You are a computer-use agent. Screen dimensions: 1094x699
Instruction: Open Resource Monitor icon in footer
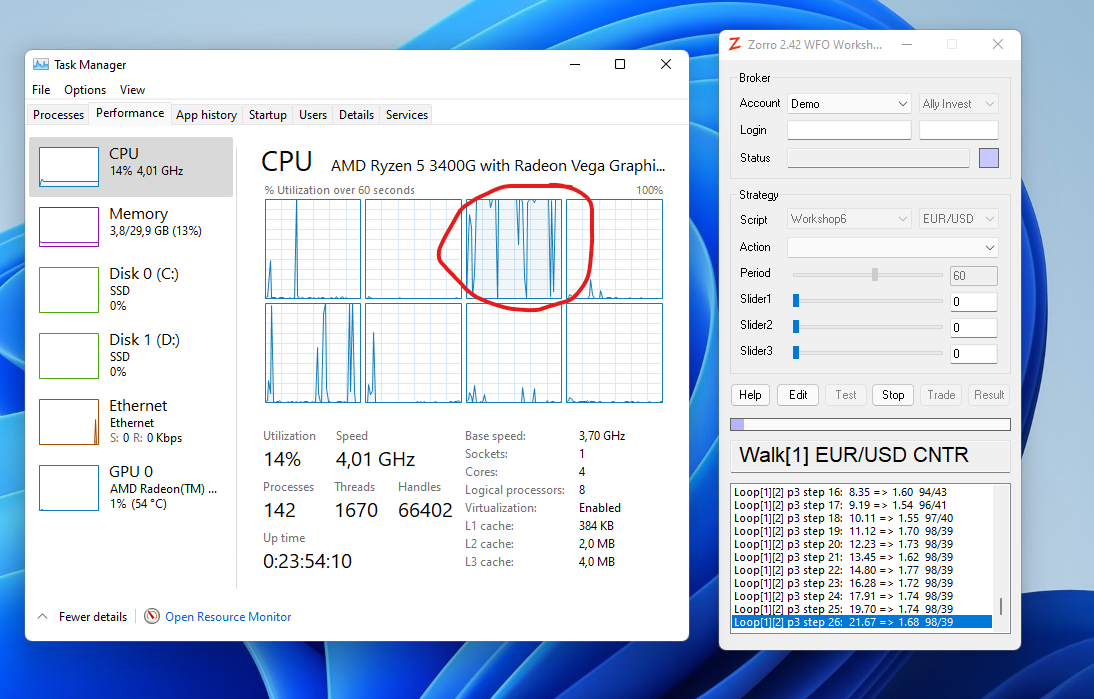pos(152,617)
